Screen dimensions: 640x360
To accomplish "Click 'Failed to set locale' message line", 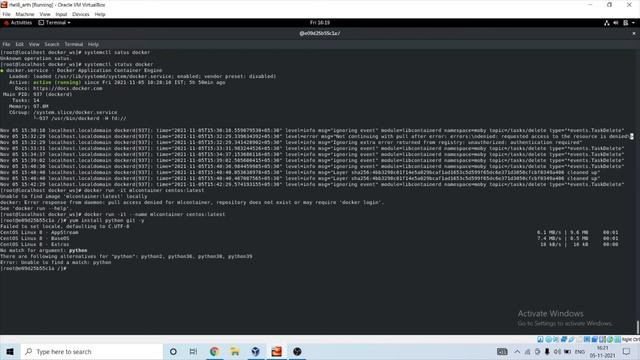I will [64, 226].
